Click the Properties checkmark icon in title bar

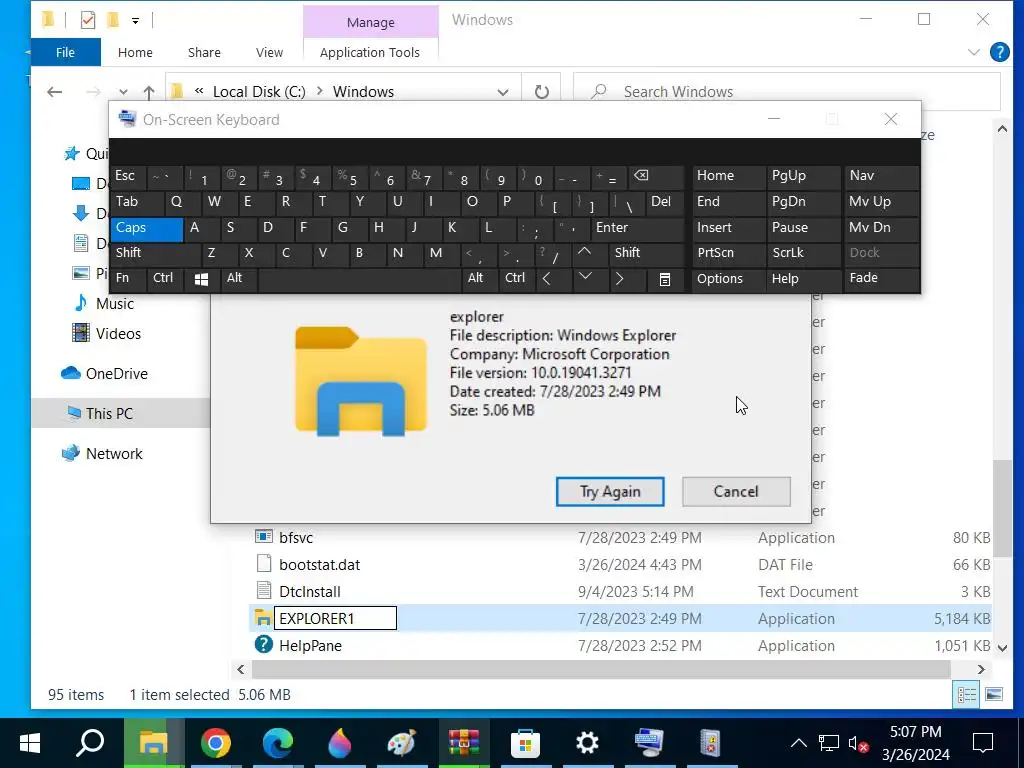pyautogui.click(x=88, y=20)
